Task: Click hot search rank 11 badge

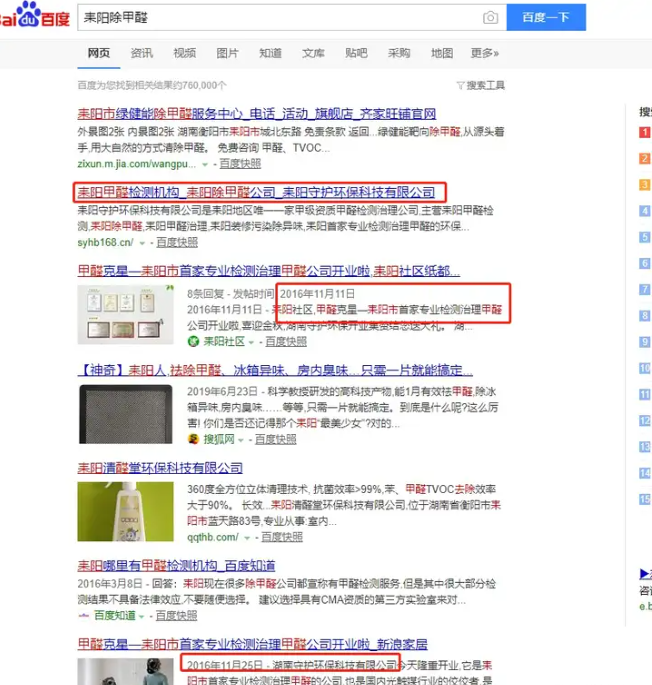Action: 645,394
